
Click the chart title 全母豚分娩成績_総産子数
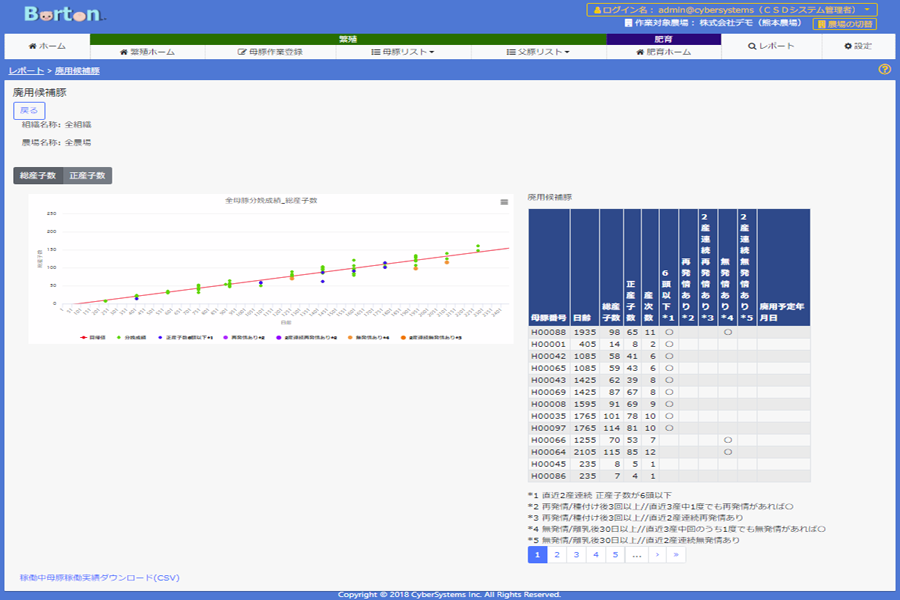(271, 201)
